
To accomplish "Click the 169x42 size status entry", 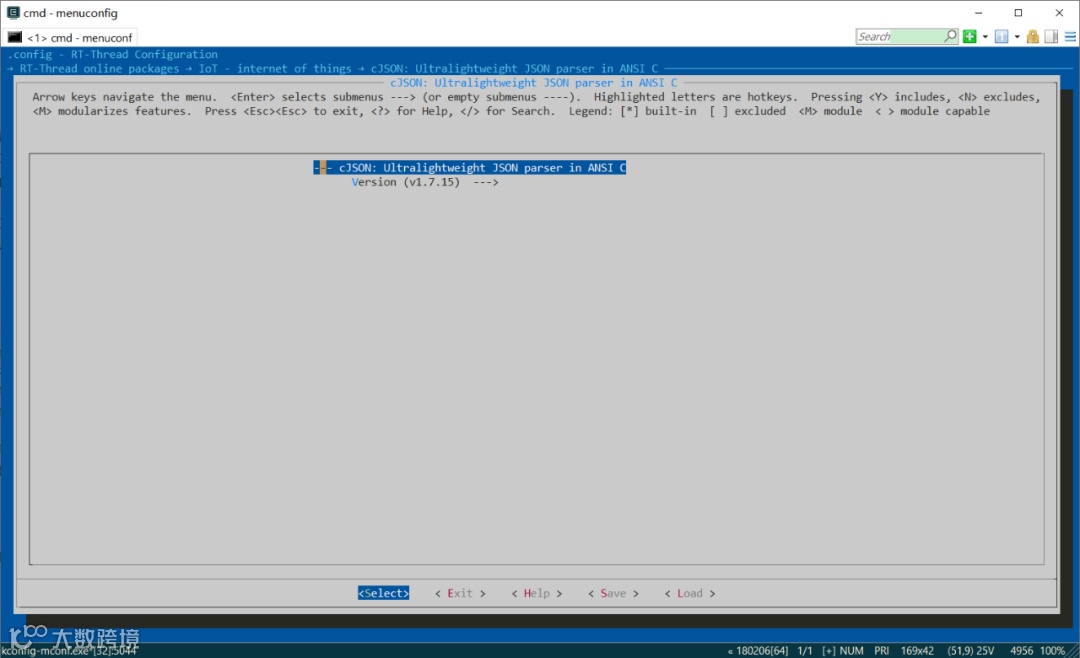I will tap(917, 650).
